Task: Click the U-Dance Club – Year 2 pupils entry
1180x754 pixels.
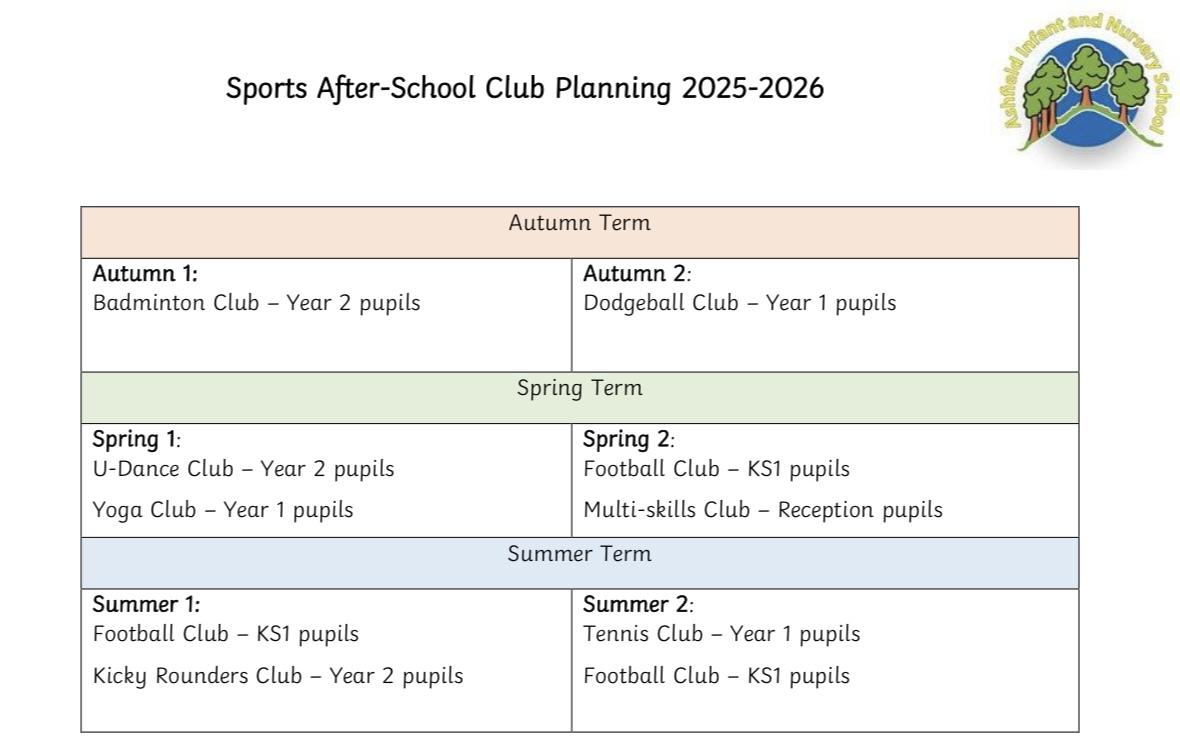Action: point(243,469)
